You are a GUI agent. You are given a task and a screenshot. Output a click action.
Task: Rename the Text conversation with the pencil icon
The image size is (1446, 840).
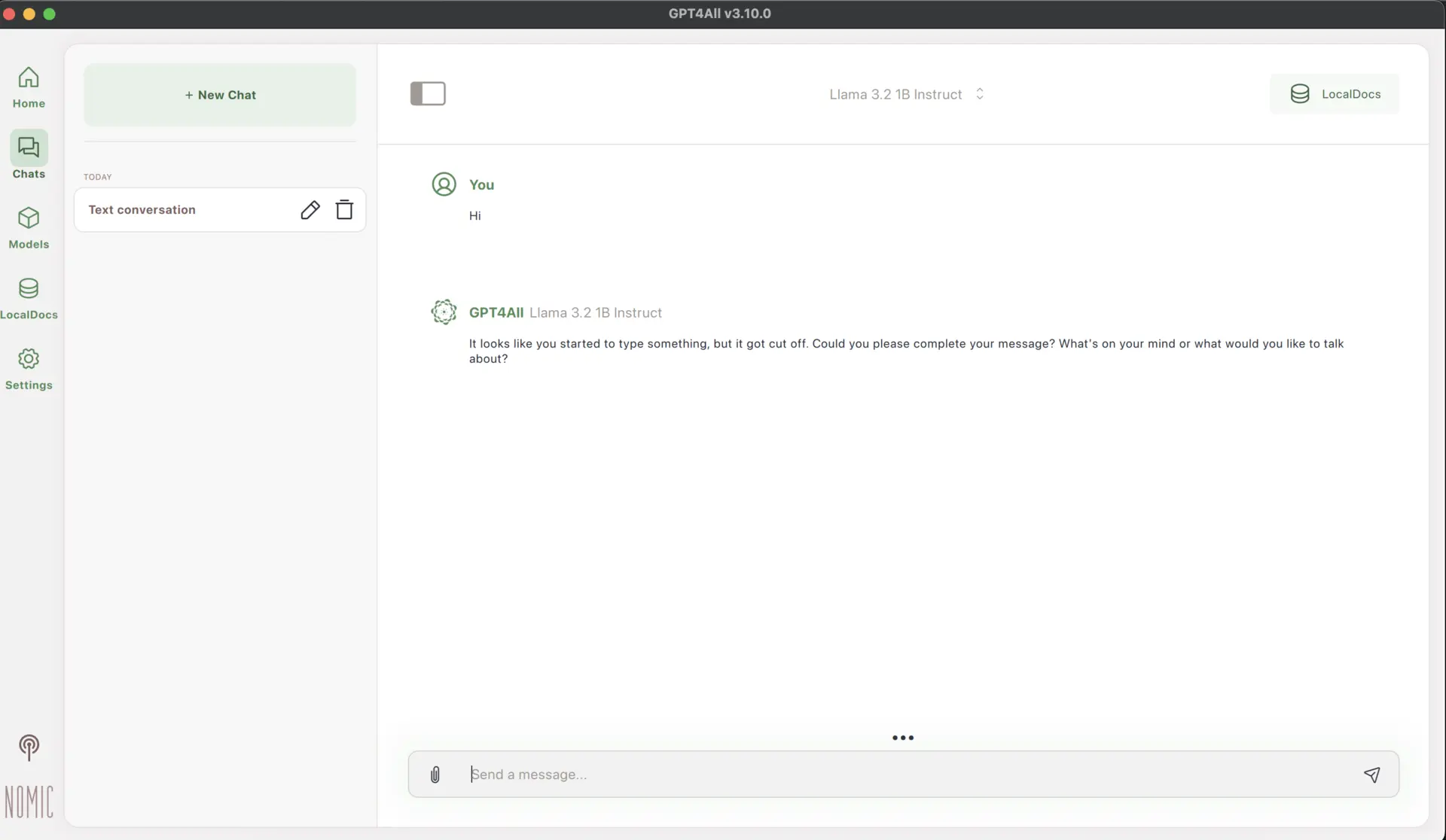click(310, 209)
